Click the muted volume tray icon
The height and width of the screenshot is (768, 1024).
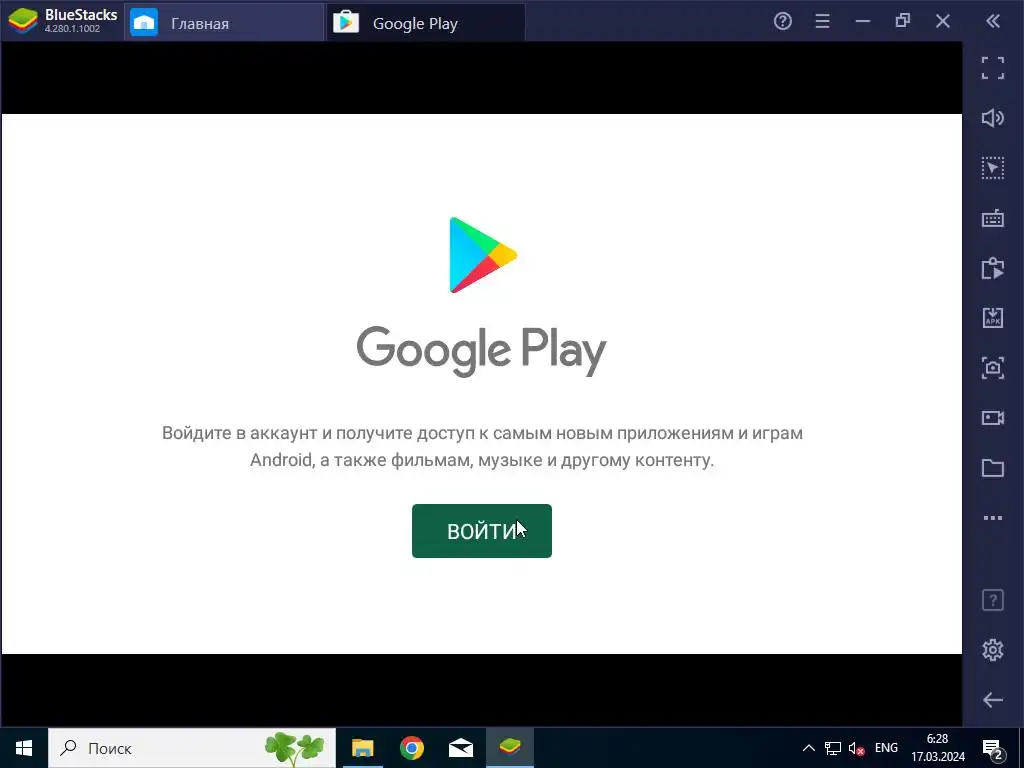coord(856,748)
